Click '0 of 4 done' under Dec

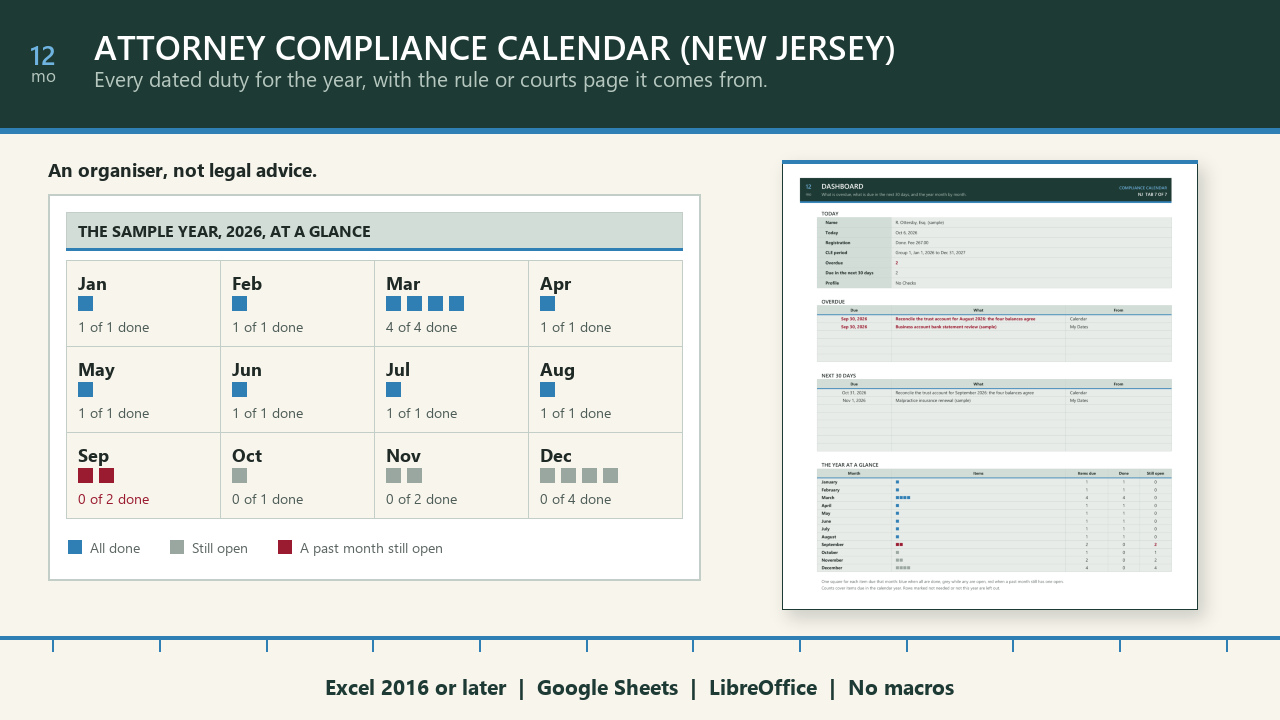(x=575, y=499)
